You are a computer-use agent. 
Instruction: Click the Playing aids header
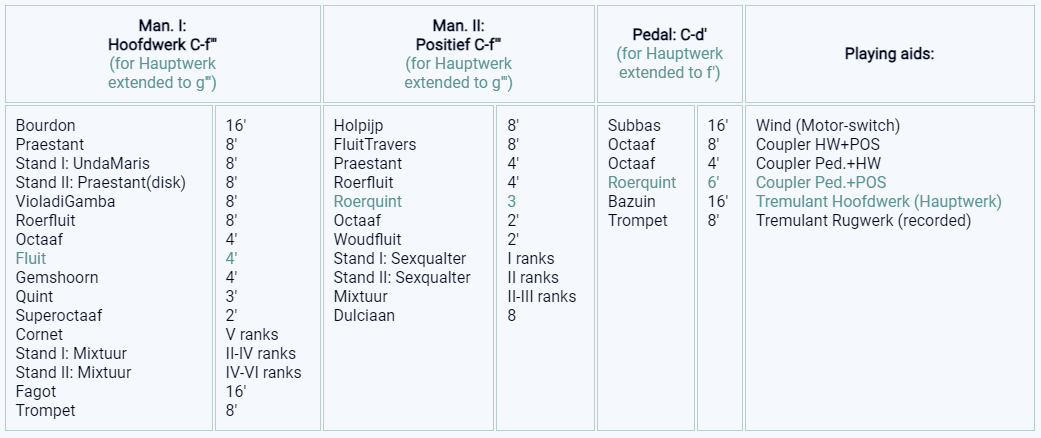889,54
